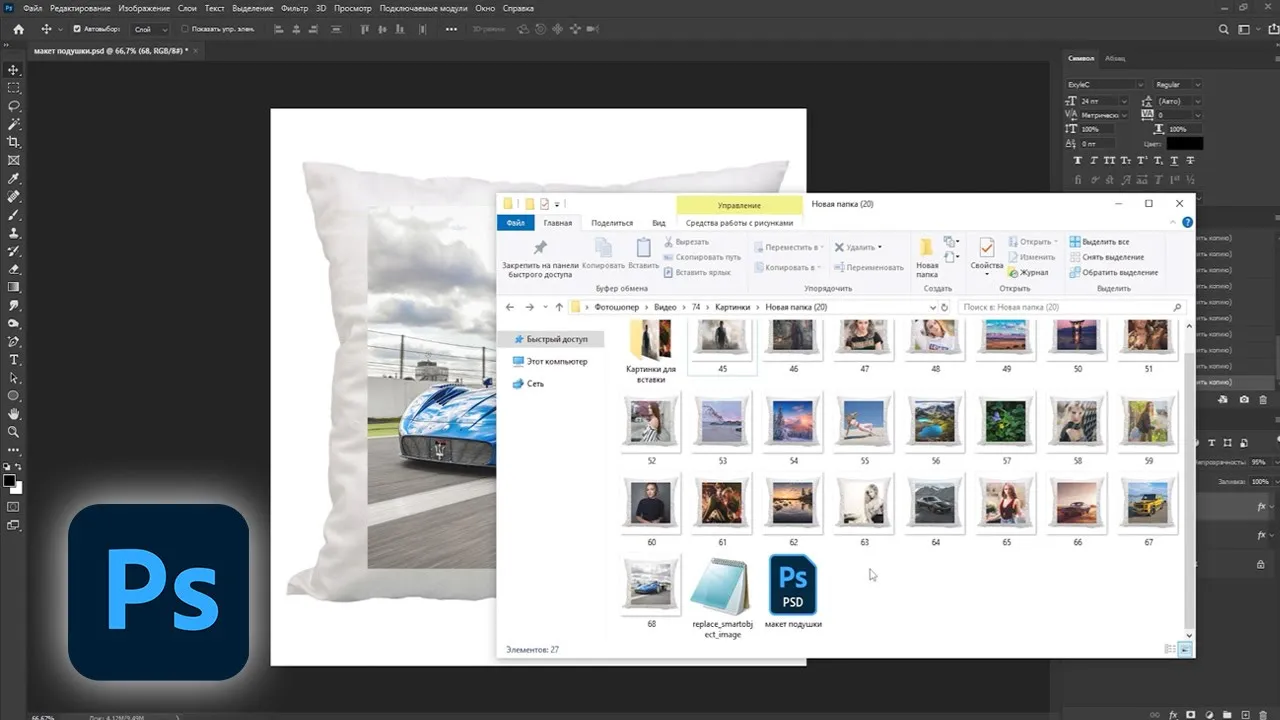
Task: Swap foreground and background colors
Action: coord(20,466)
